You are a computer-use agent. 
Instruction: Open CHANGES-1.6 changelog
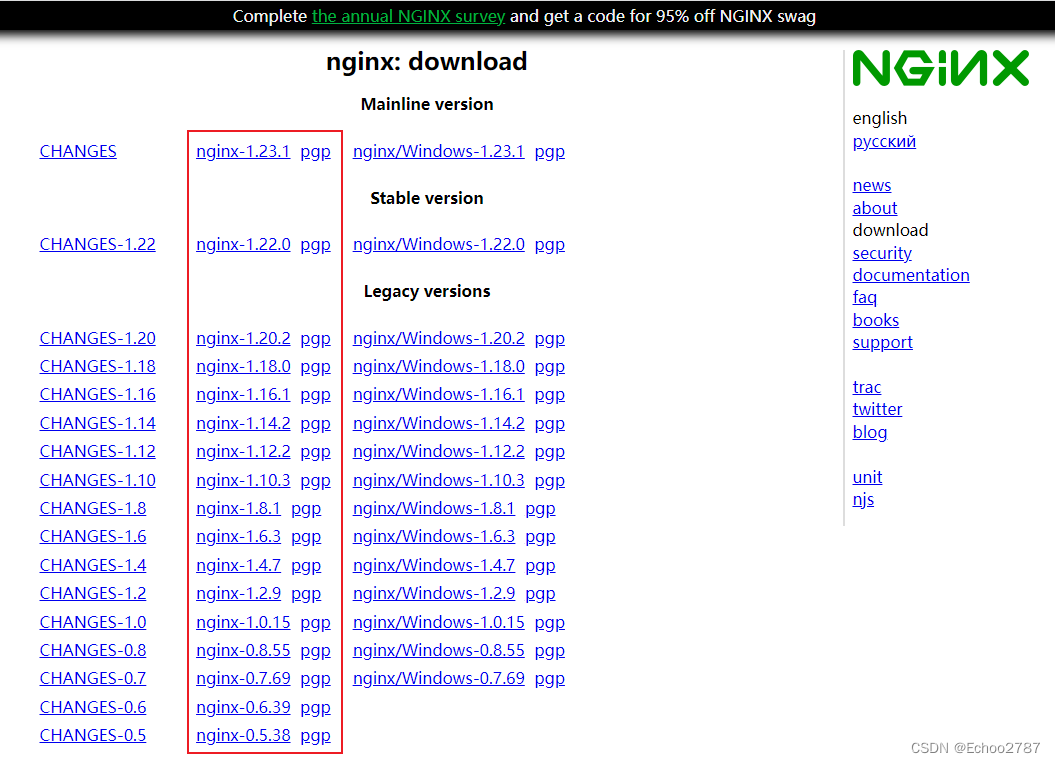pos(93,536)
